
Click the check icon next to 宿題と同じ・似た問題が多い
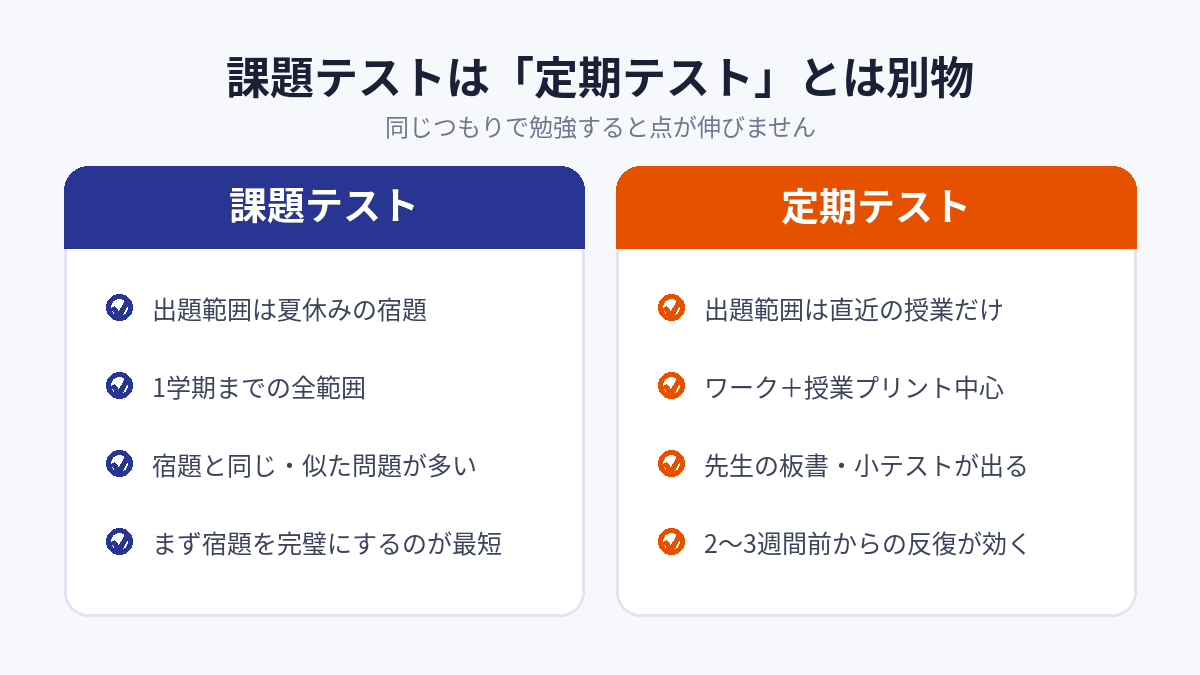point(119,464)
